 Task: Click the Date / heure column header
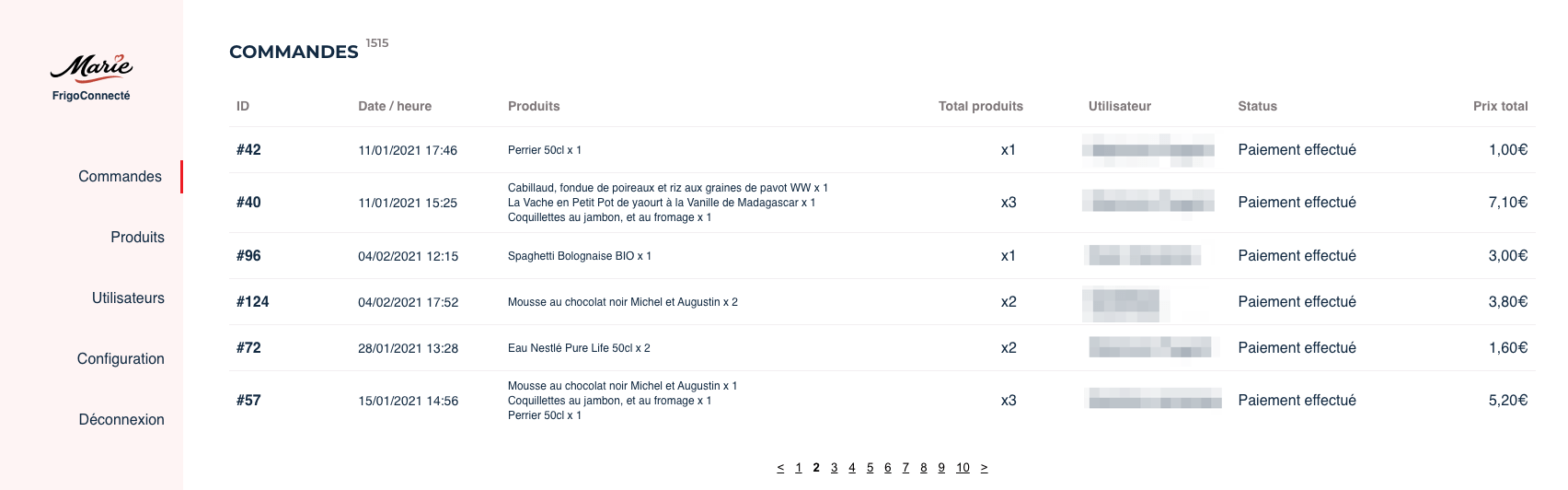click(x=395, y=106)
